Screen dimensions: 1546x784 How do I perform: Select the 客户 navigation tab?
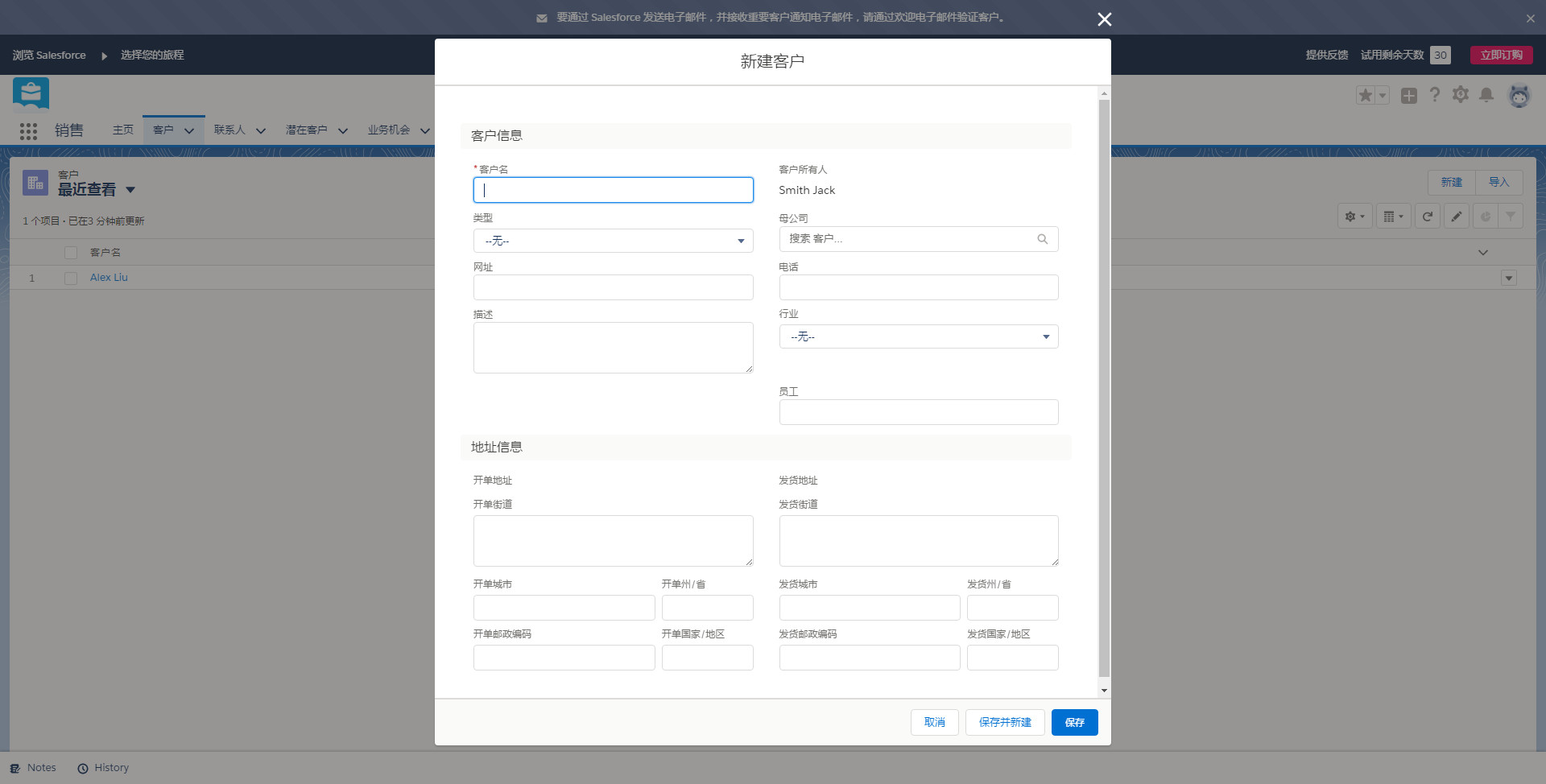click(163, 130)
